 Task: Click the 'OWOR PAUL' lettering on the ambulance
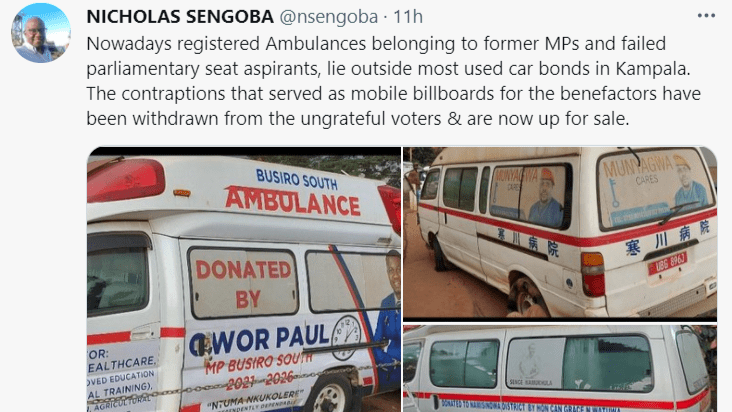pyautogui.click(x=259, y=340)
